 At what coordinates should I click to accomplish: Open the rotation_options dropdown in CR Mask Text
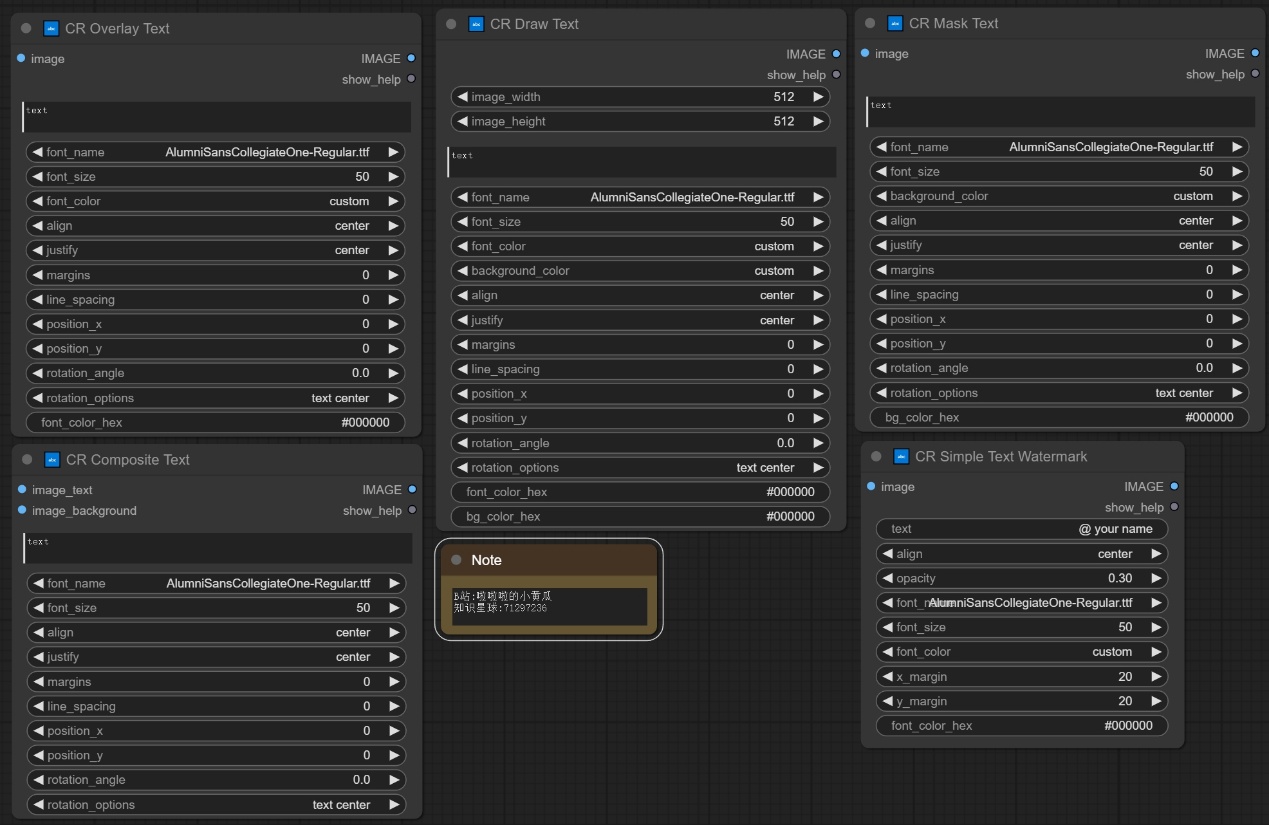pos(1059,393)
